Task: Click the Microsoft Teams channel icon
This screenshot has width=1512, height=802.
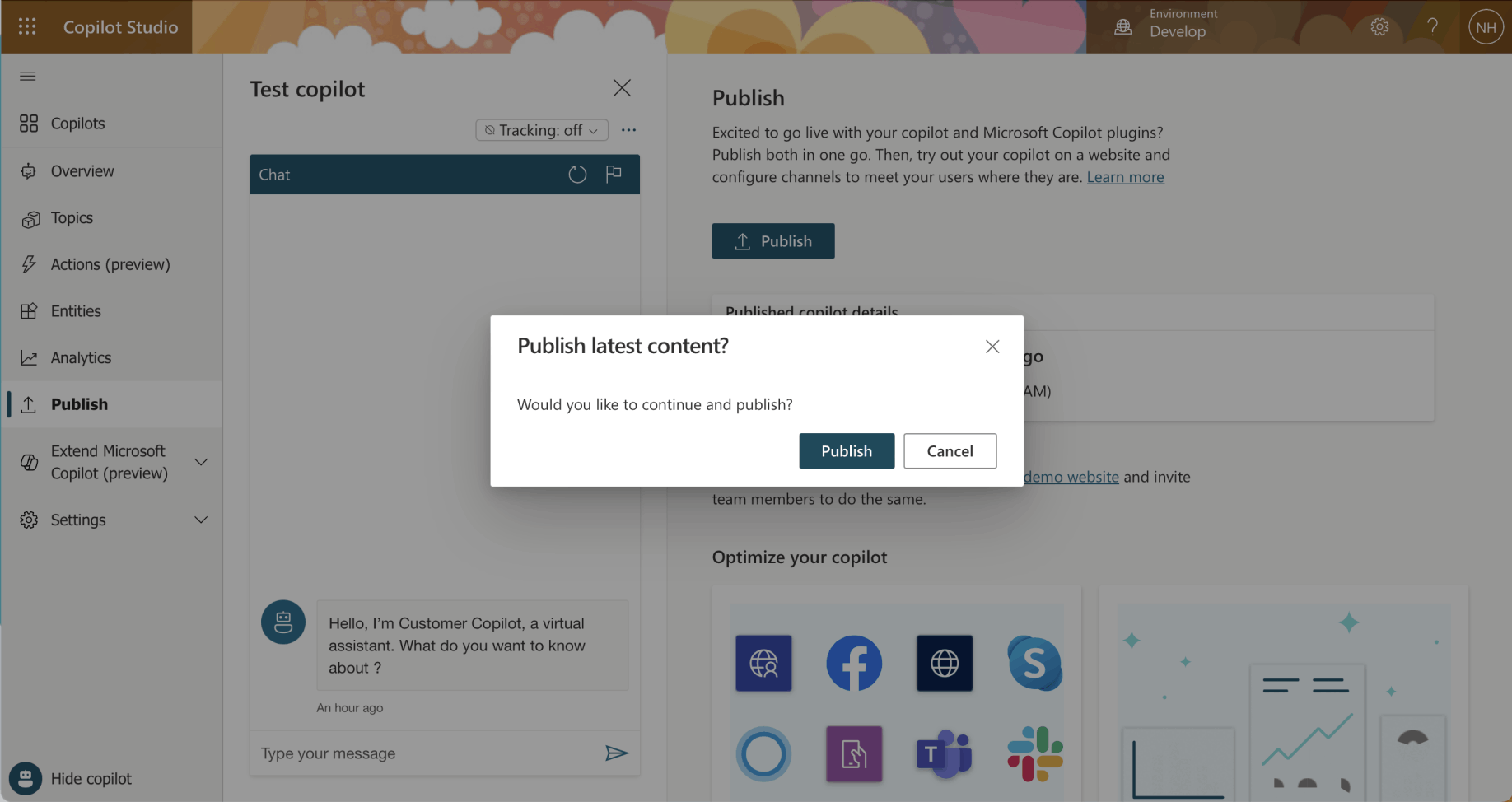Action: point(944,753)
